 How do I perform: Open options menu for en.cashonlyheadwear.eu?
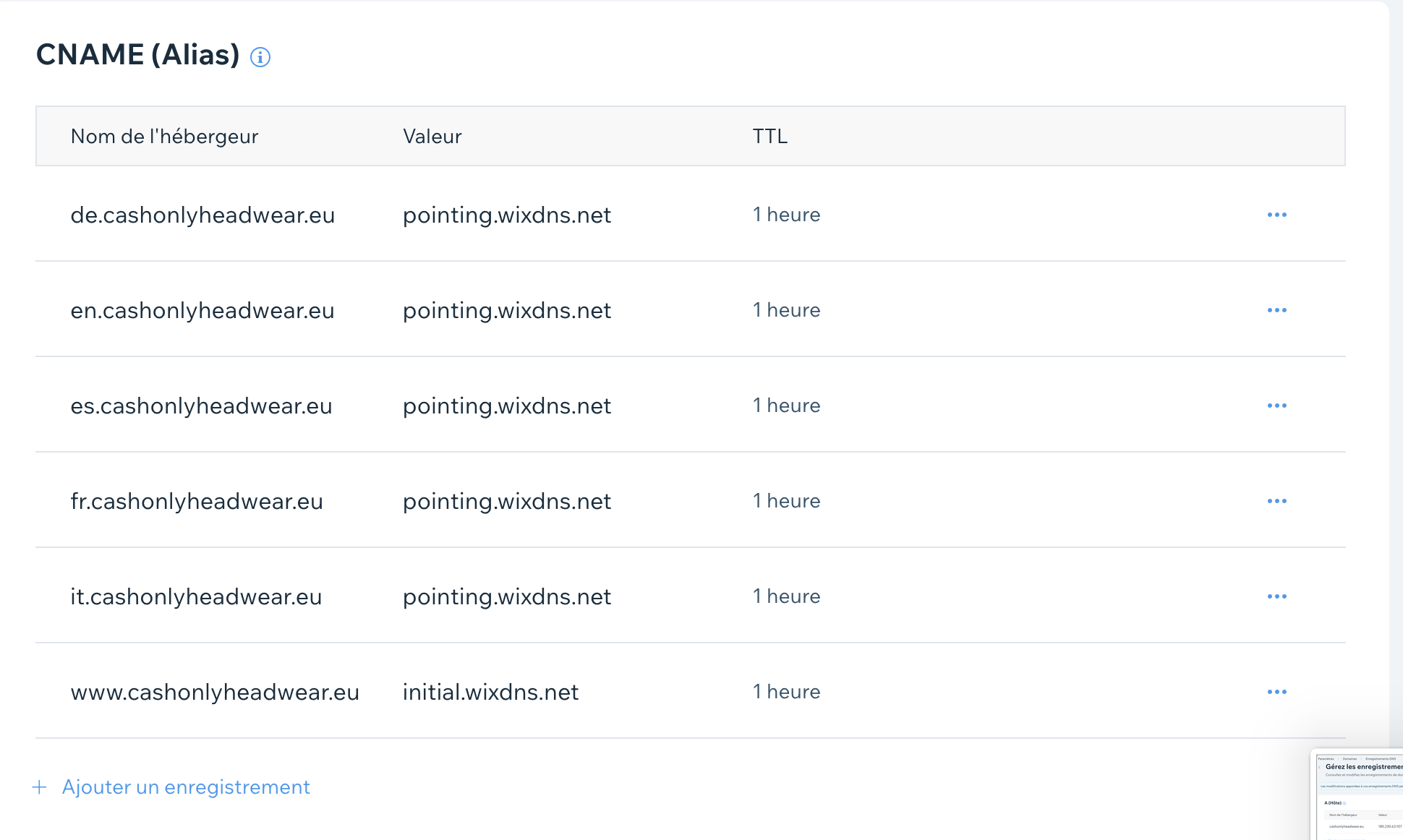click(x=1276, y=310)
